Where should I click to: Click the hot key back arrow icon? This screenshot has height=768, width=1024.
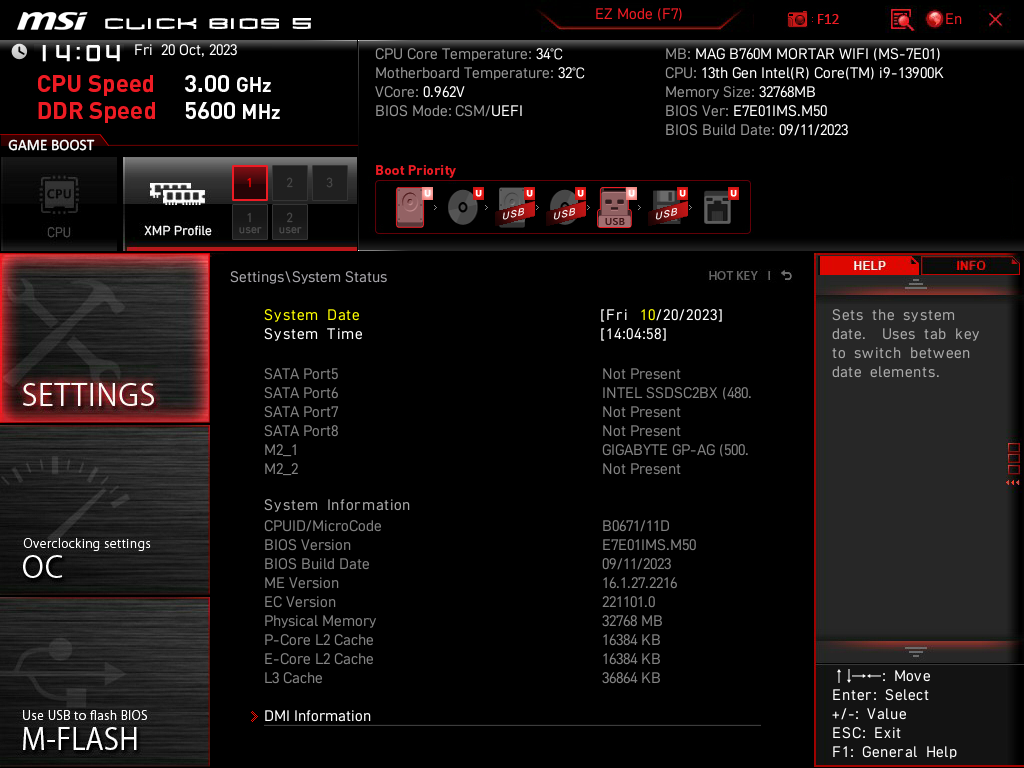point(787,276)
